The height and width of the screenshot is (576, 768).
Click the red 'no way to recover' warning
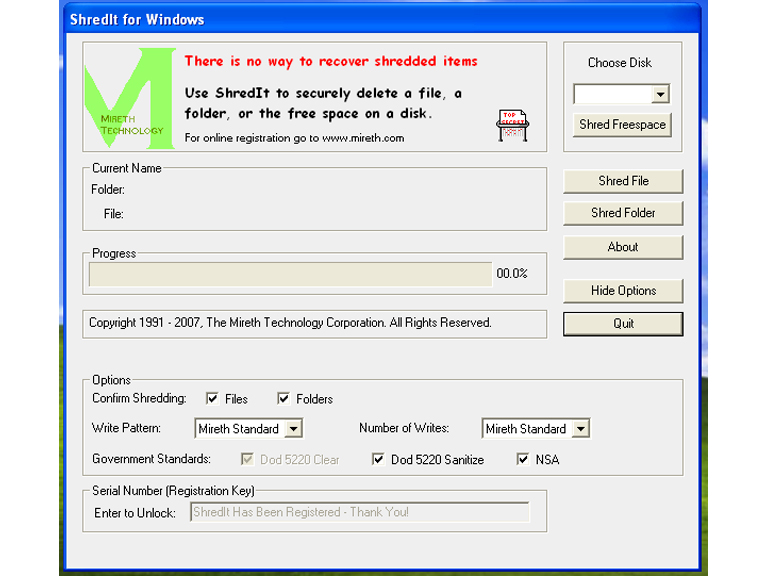click(331, 61)
